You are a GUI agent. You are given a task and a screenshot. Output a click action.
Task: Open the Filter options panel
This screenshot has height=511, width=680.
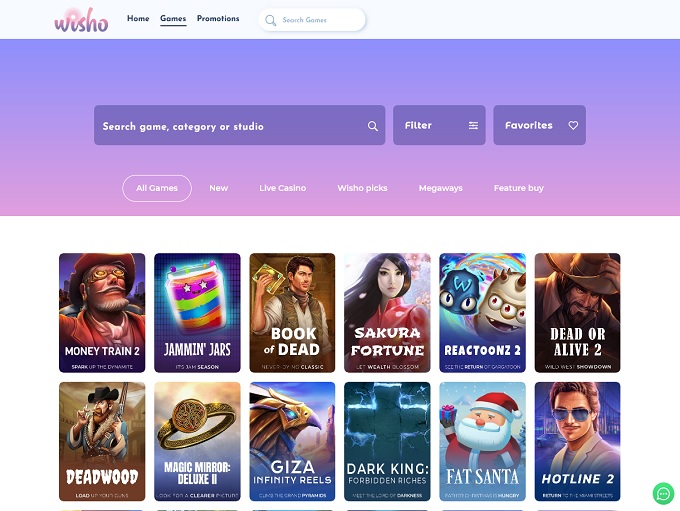tap(439, 125)
